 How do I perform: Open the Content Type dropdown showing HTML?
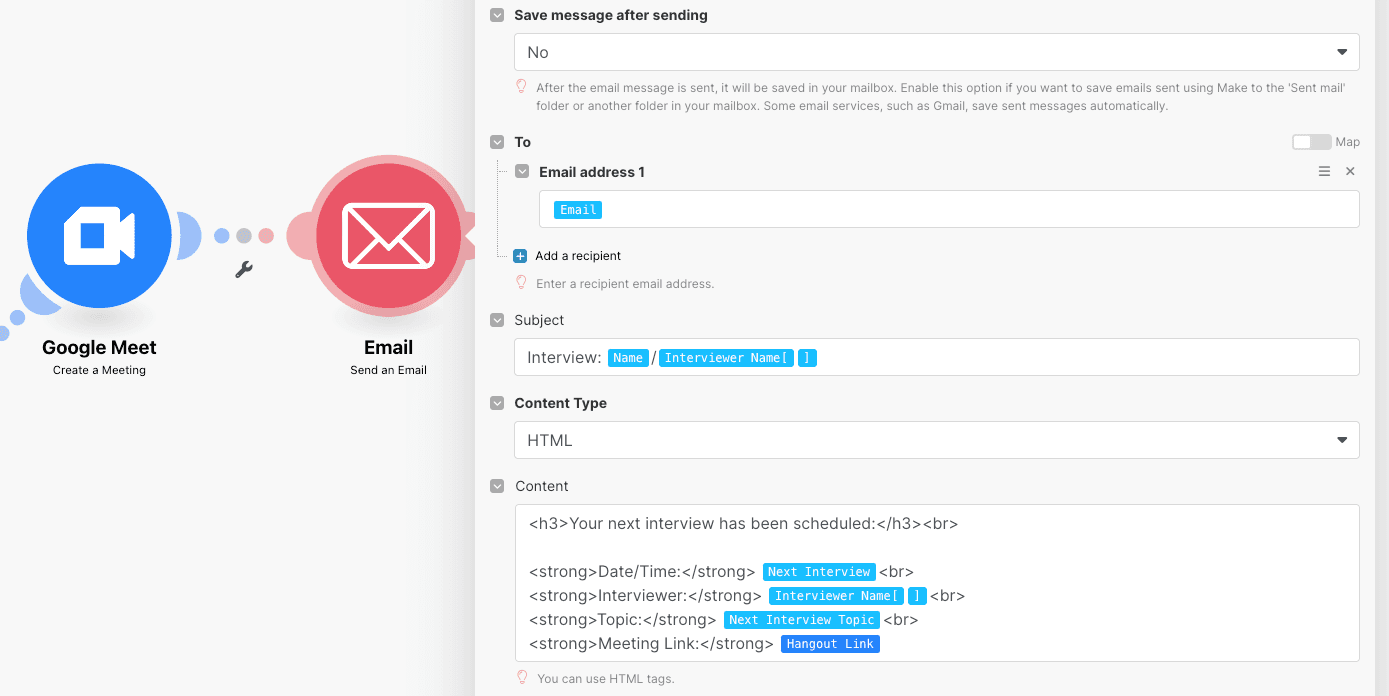click(936, 440)
